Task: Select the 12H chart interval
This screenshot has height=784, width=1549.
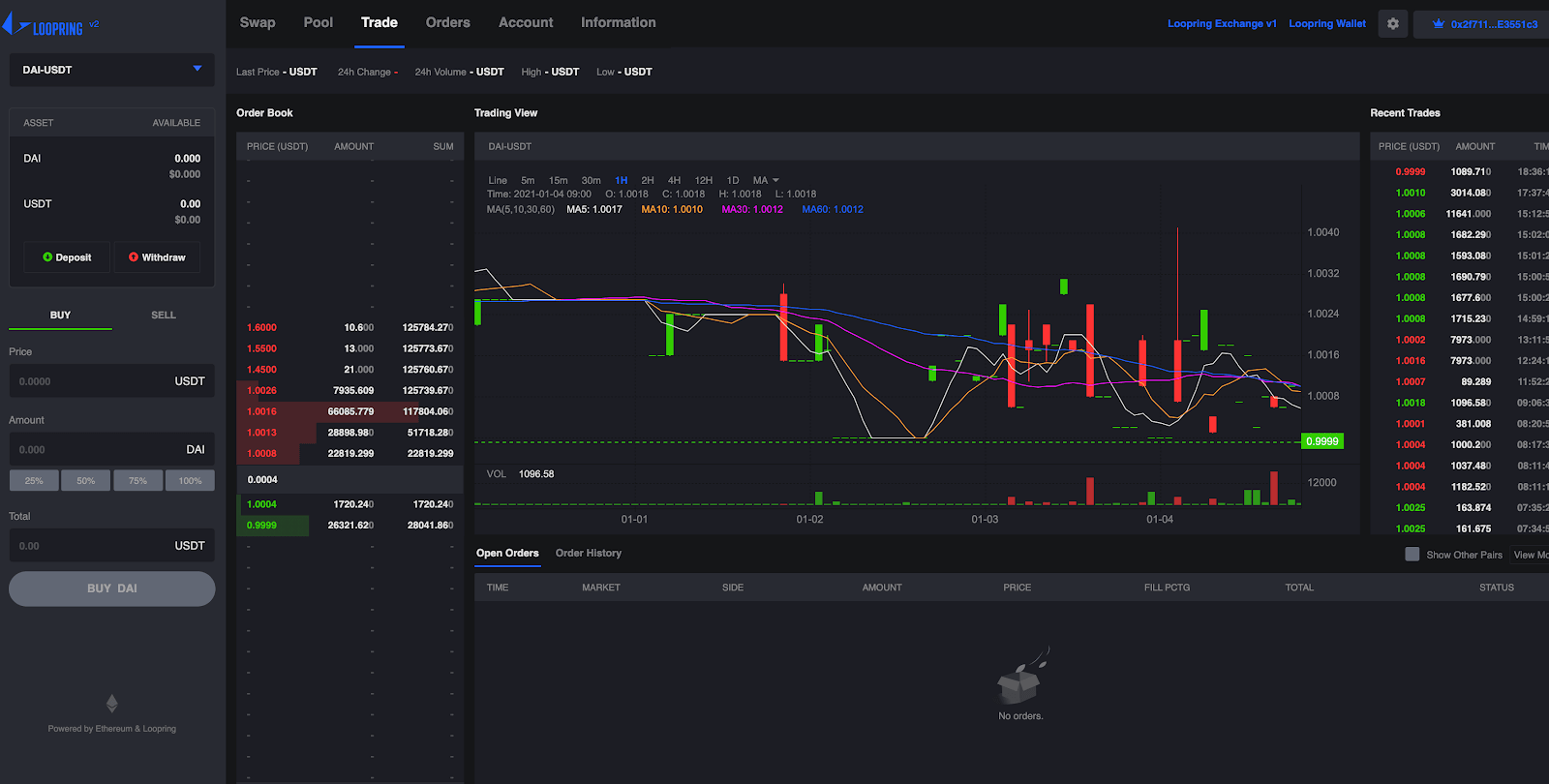Action: pyautogui.click(x=704, y=180)
